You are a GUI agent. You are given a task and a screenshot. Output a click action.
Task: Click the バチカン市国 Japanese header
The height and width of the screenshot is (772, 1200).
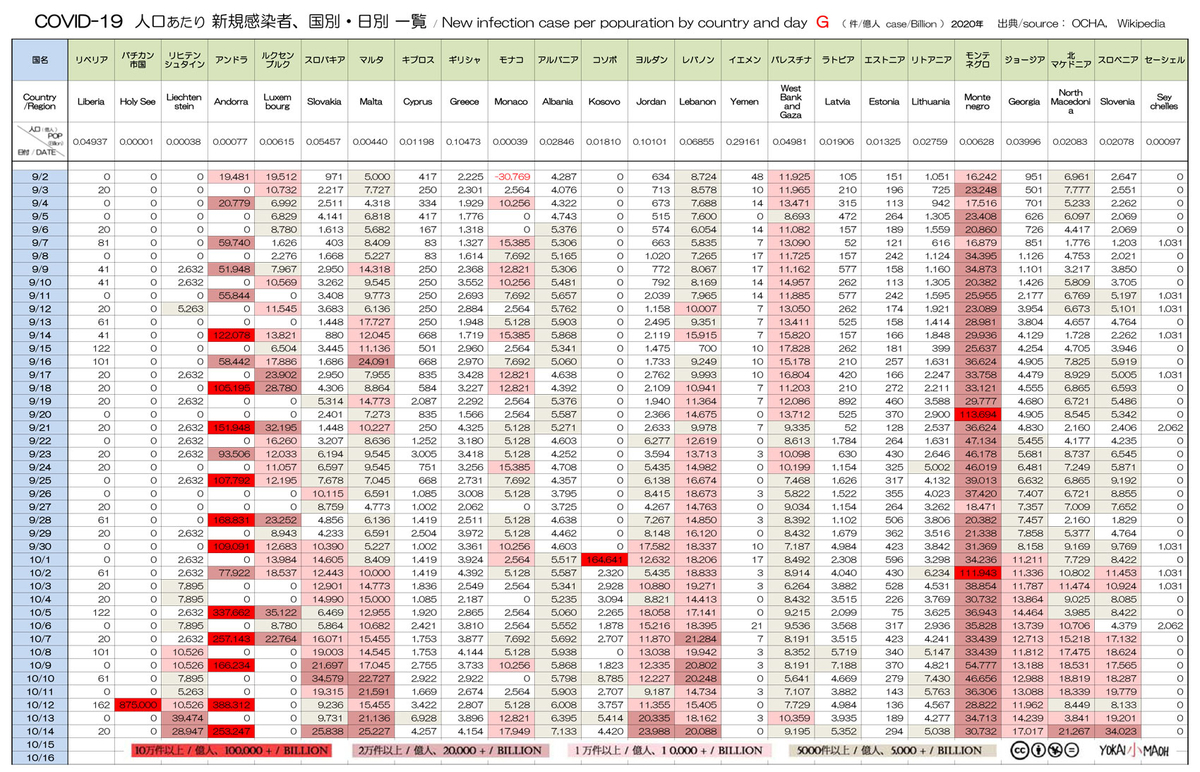137,60
